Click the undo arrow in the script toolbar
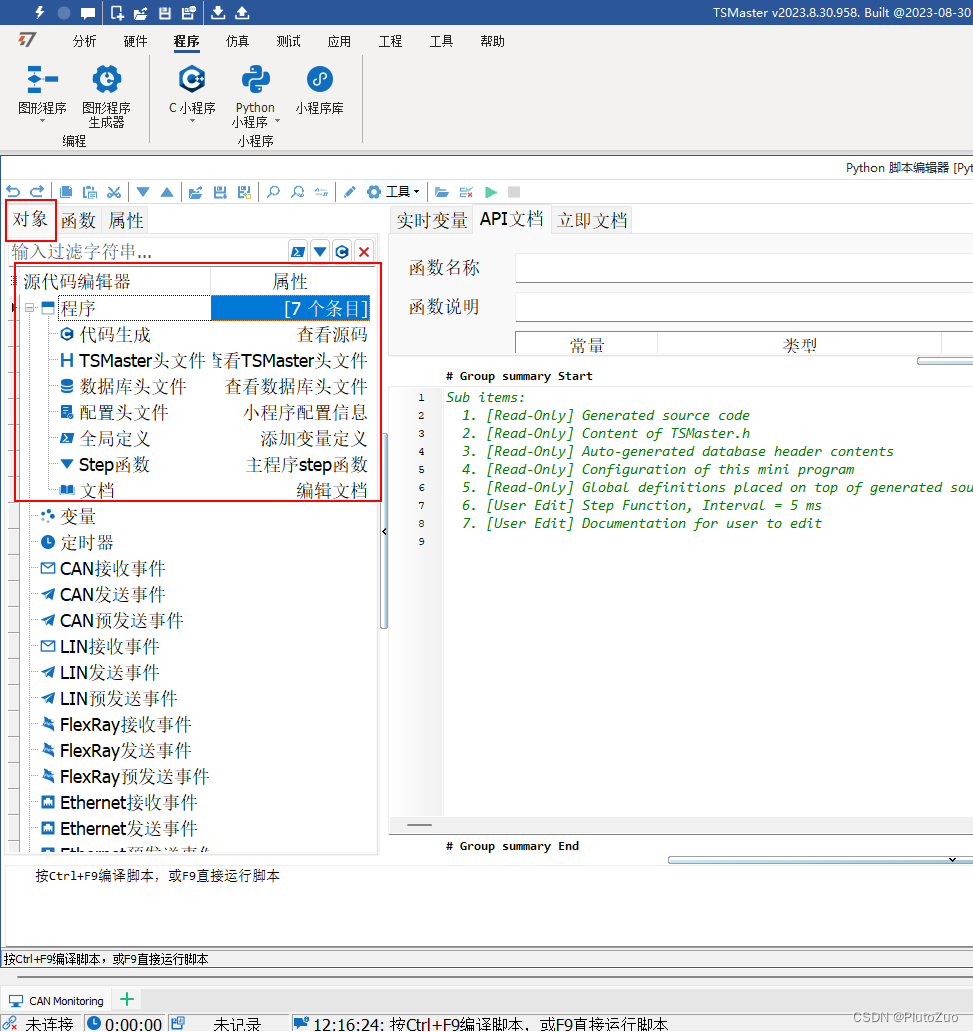The height and width of the screenshot is (1032, 973). 13,191
